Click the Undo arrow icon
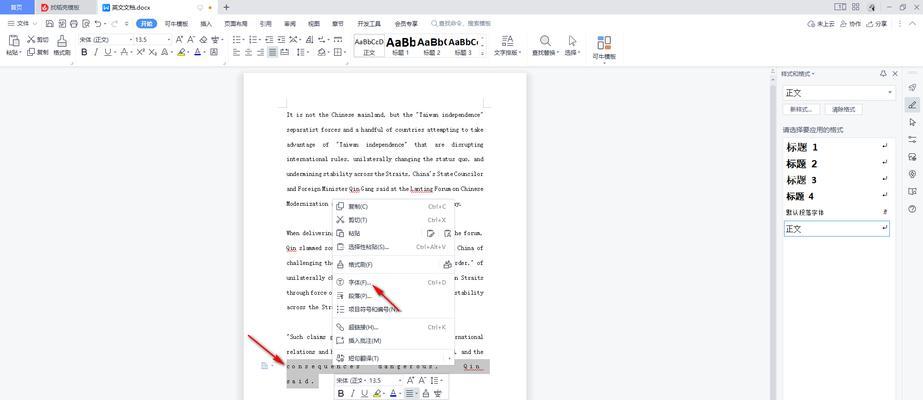923x400 pixels. tap(97, 24)
